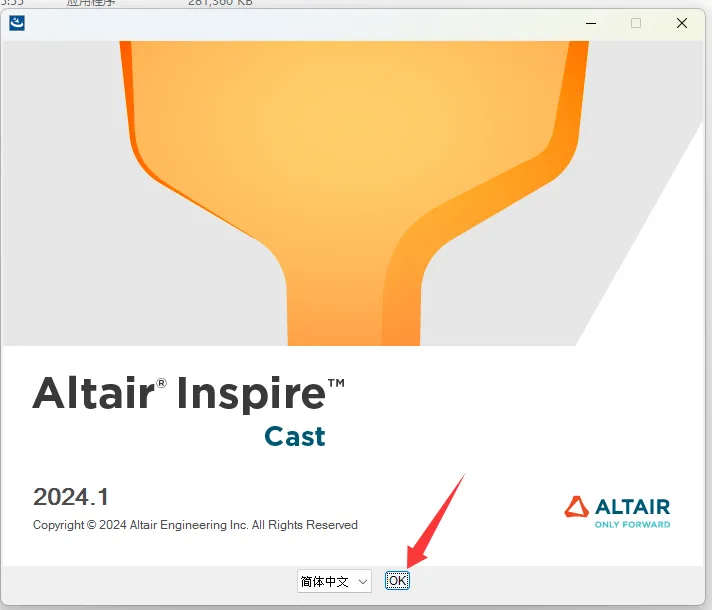Click the Altair Only Forward logo
The width and height of the screenshot is (712, 610).
pos(617,512)
